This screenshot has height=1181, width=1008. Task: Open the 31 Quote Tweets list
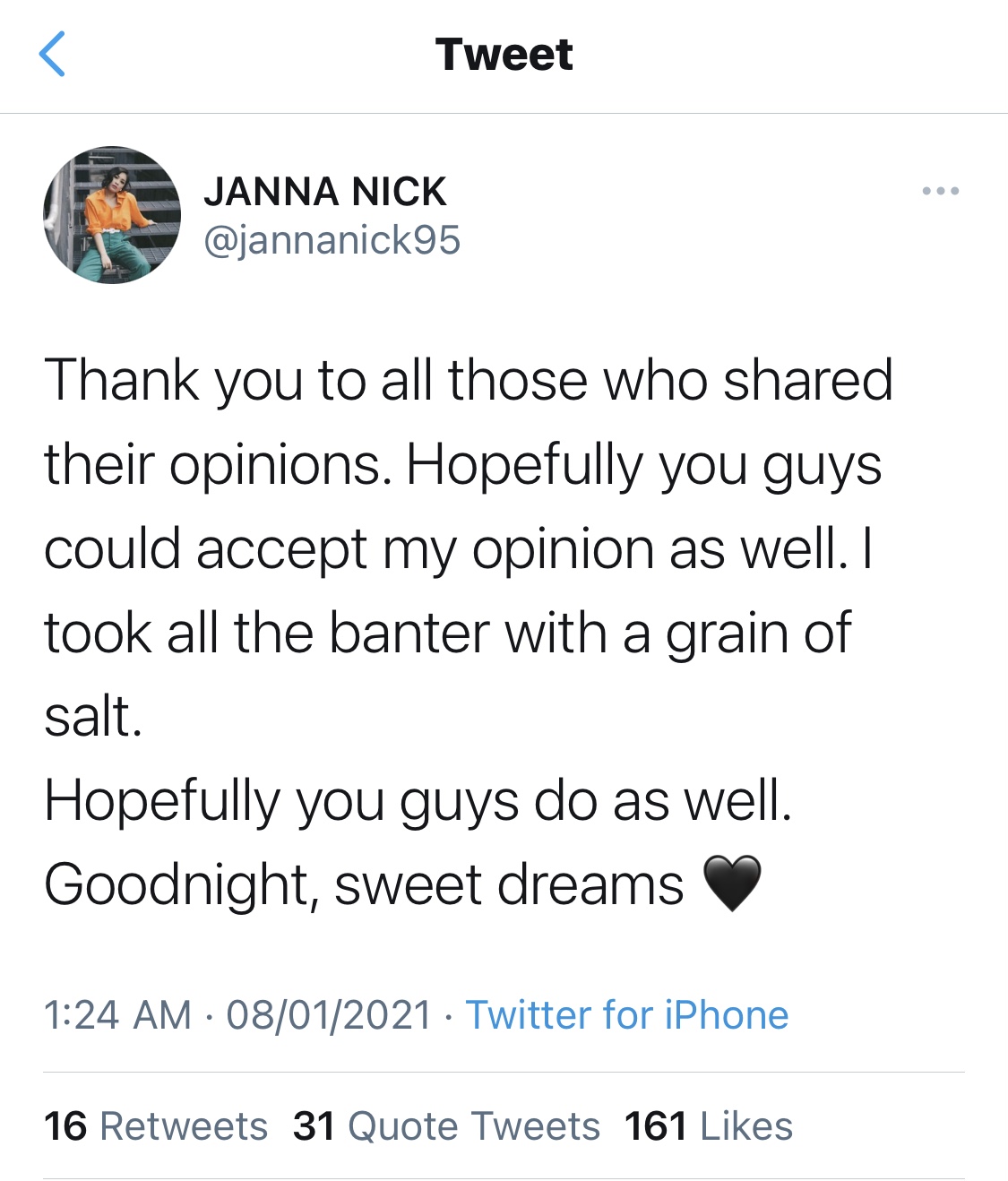(x=446, y=1126)
